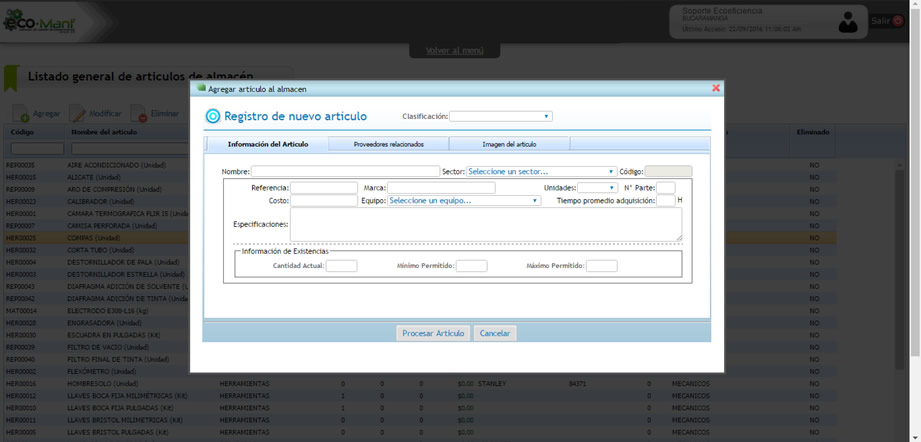The image size is (921, 442).
Task: Click the blue circle Registro icon
Action: point(212,116)
